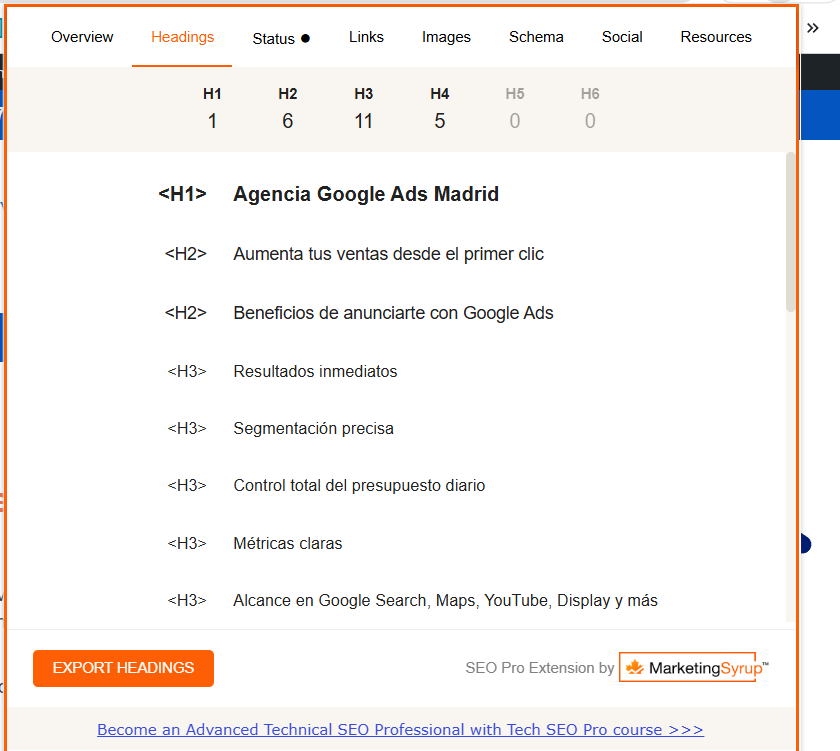Open the Social tab
This screenshot has width=840, height=751.
622,37
